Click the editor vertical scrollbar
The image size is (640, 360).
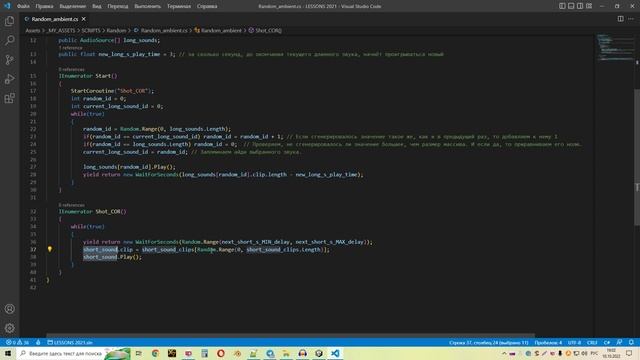click(x=637, y=157)
